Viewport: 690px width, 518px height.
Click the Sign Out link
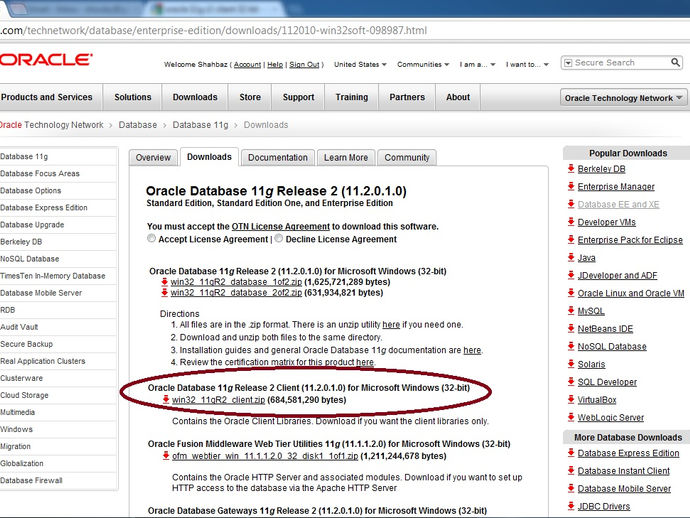[x=304, y=65]
